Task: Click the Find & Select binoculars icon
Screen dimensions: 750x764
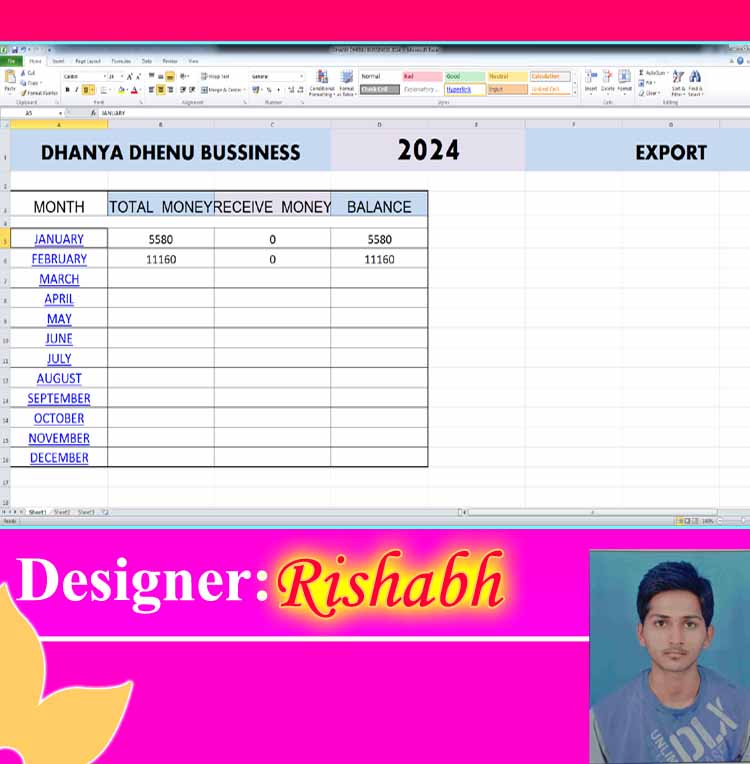Action: click(x=695, y=80)
